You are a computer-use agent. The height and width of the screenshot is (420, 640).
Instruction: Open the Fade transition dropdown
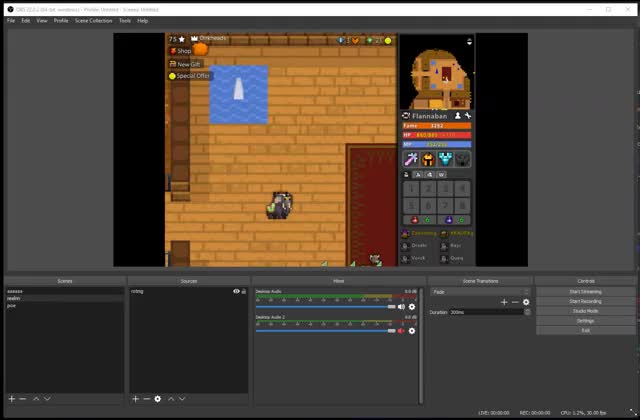(480, 292)
